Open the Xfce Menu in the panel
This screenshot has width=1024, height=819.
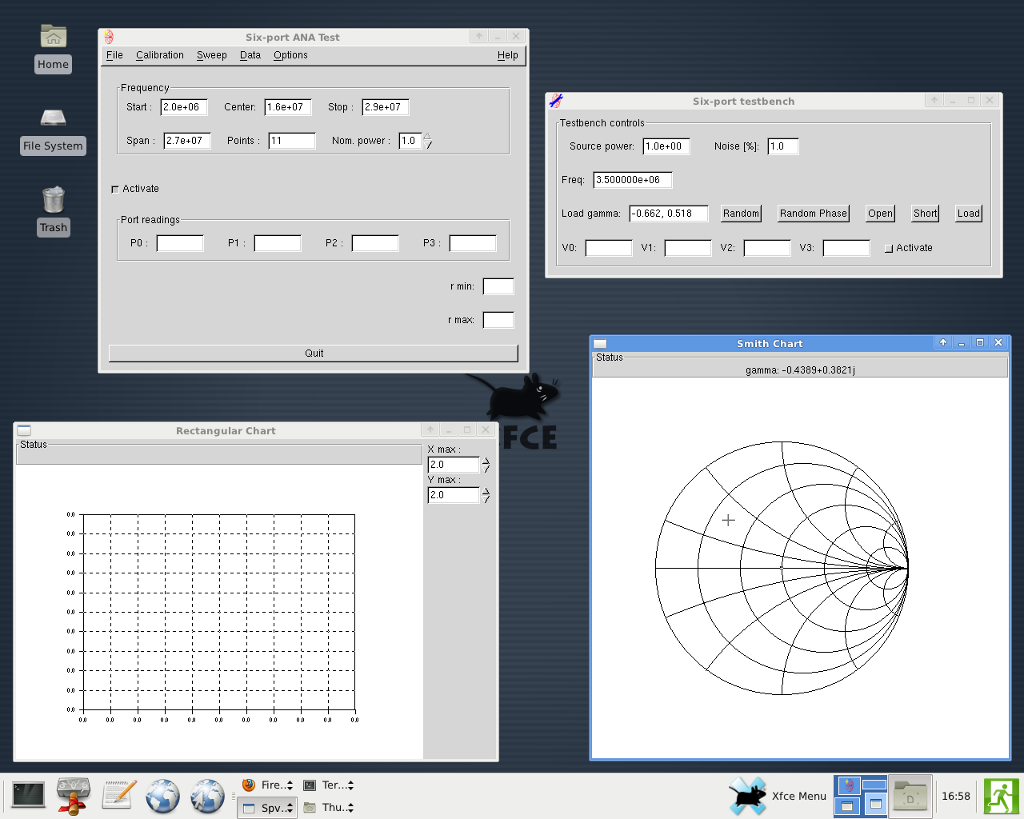pyautogui.click(x=778, y=796)
